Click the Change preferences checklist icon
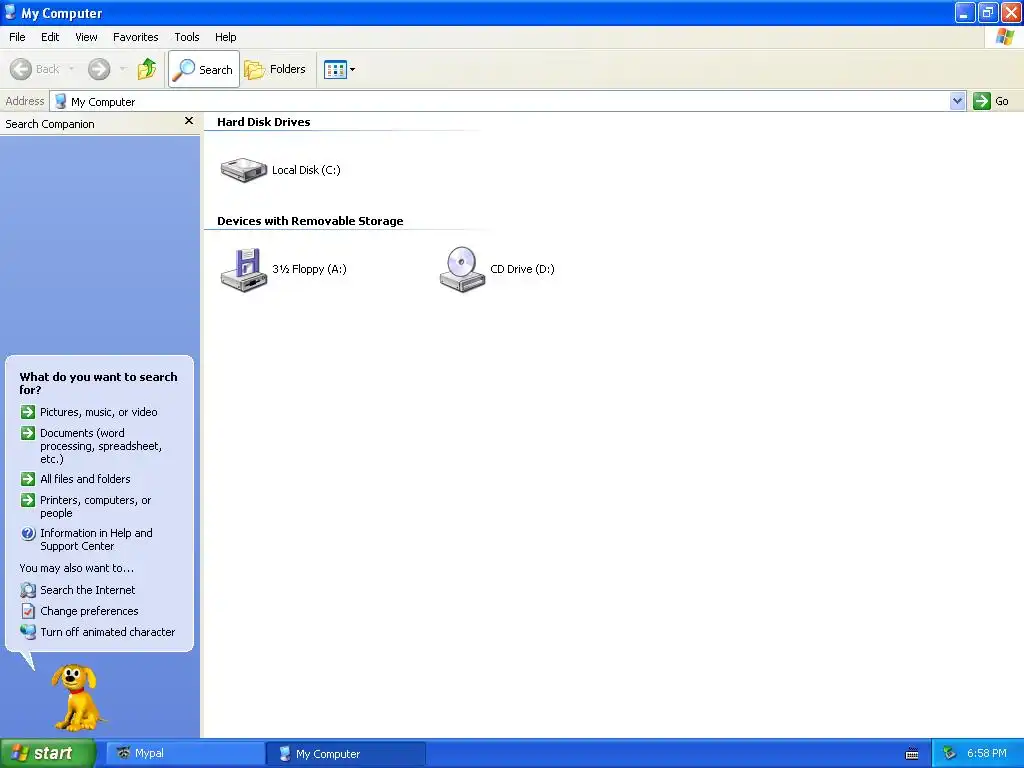This screenshot has height=768, width=1024. [28, 611]
